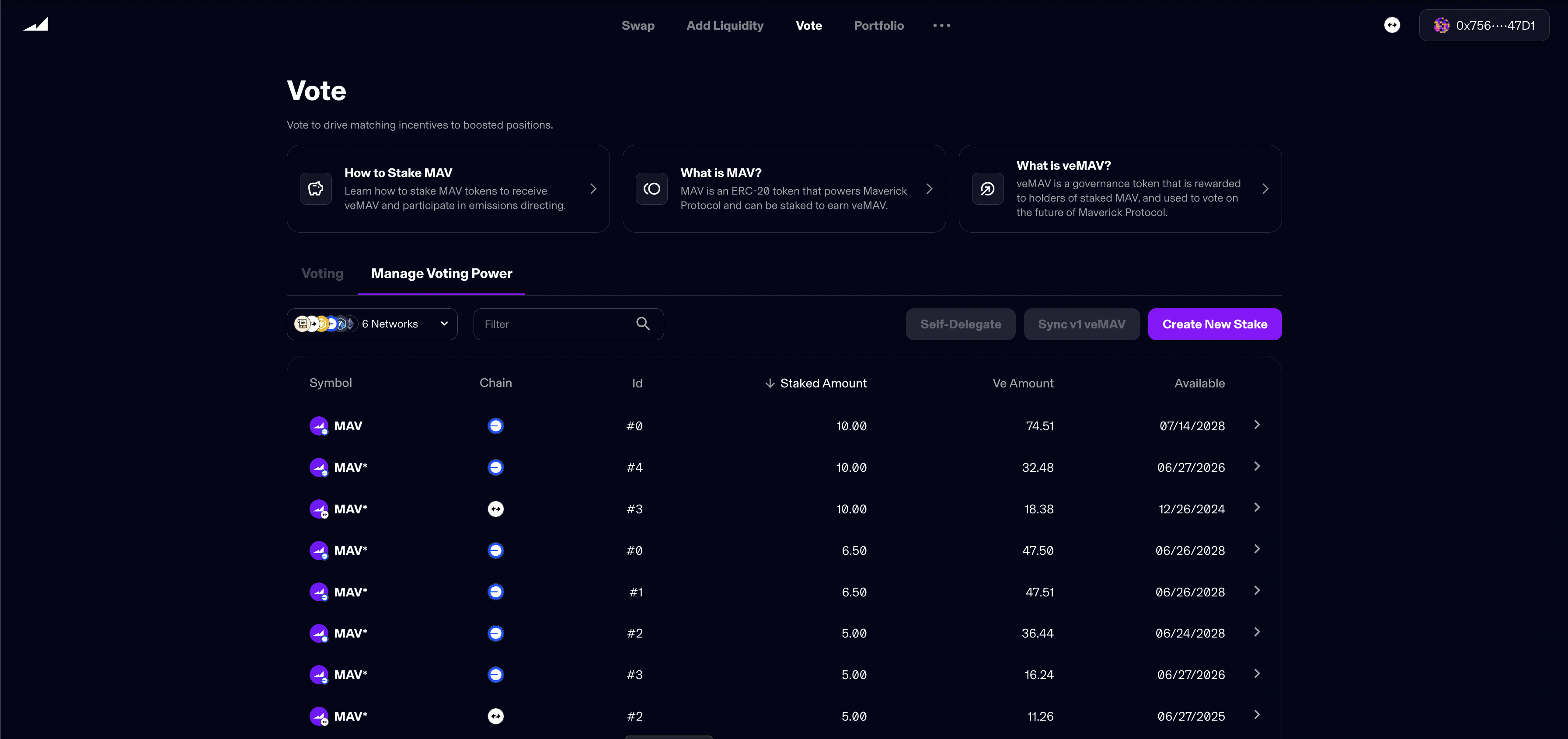Viewport: 1568px width, 739px height.
Task: Click the search magnifier in the Filter box
Action: click(643, 324)
